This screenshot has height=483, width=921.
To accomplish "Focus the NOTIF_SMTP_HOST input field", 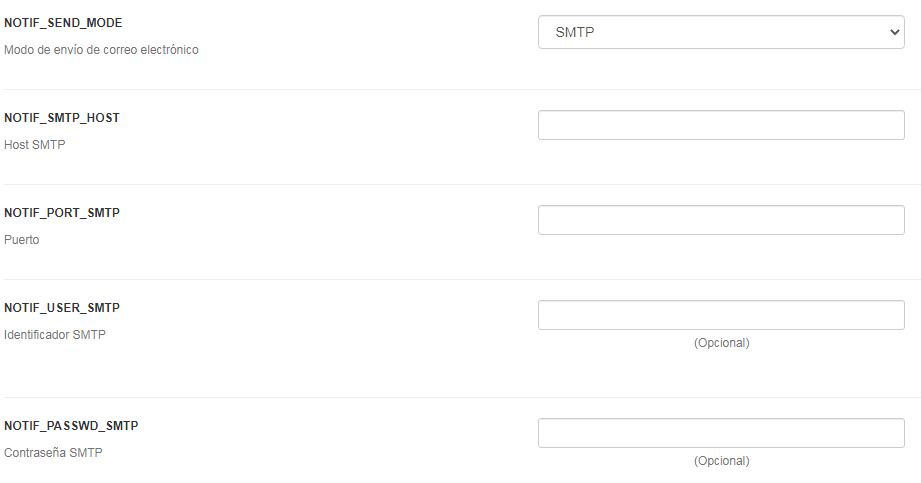I will click(x=721, y=125).
